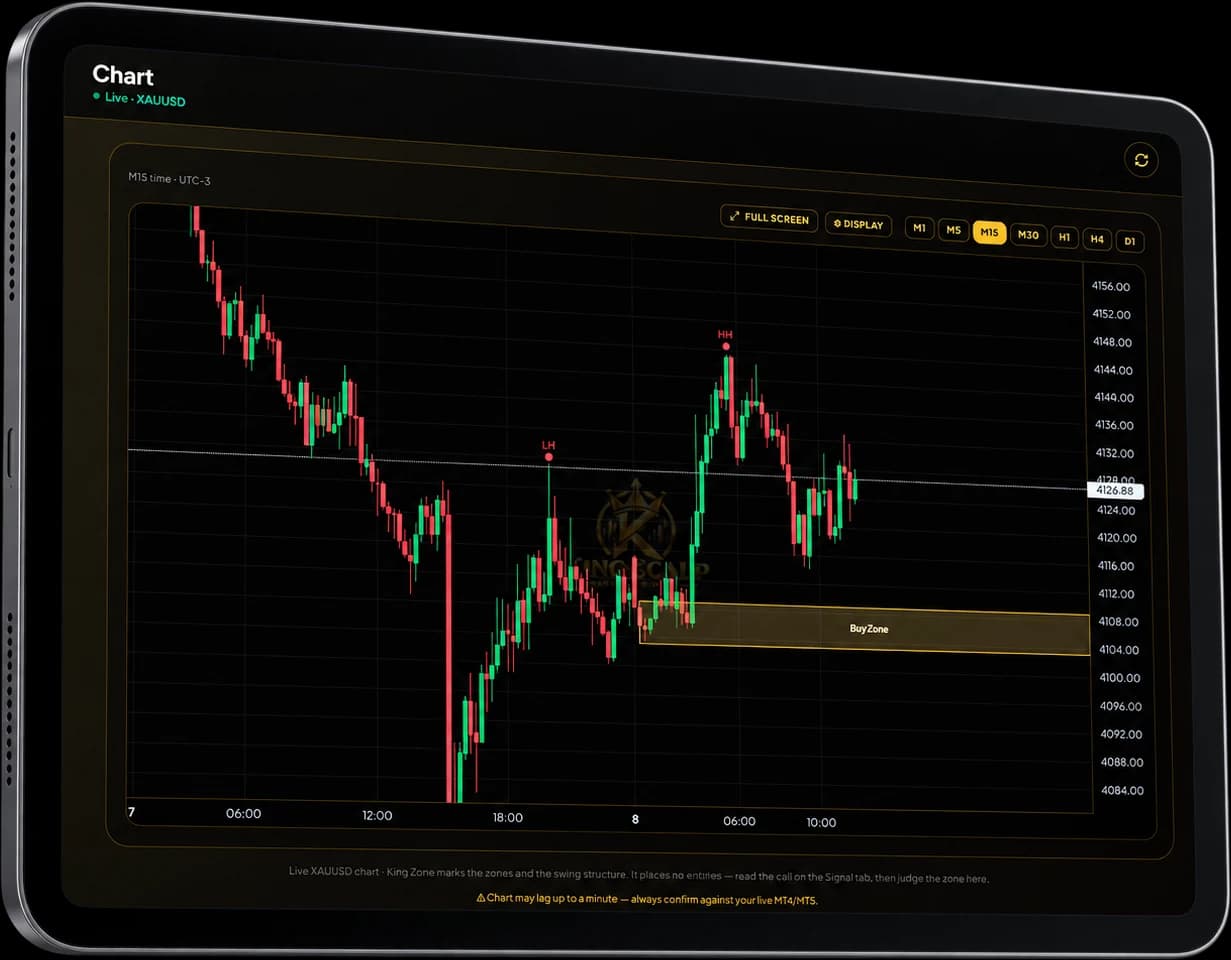
Task: Switch to the M5 timeframe
Action: (954, 231)
